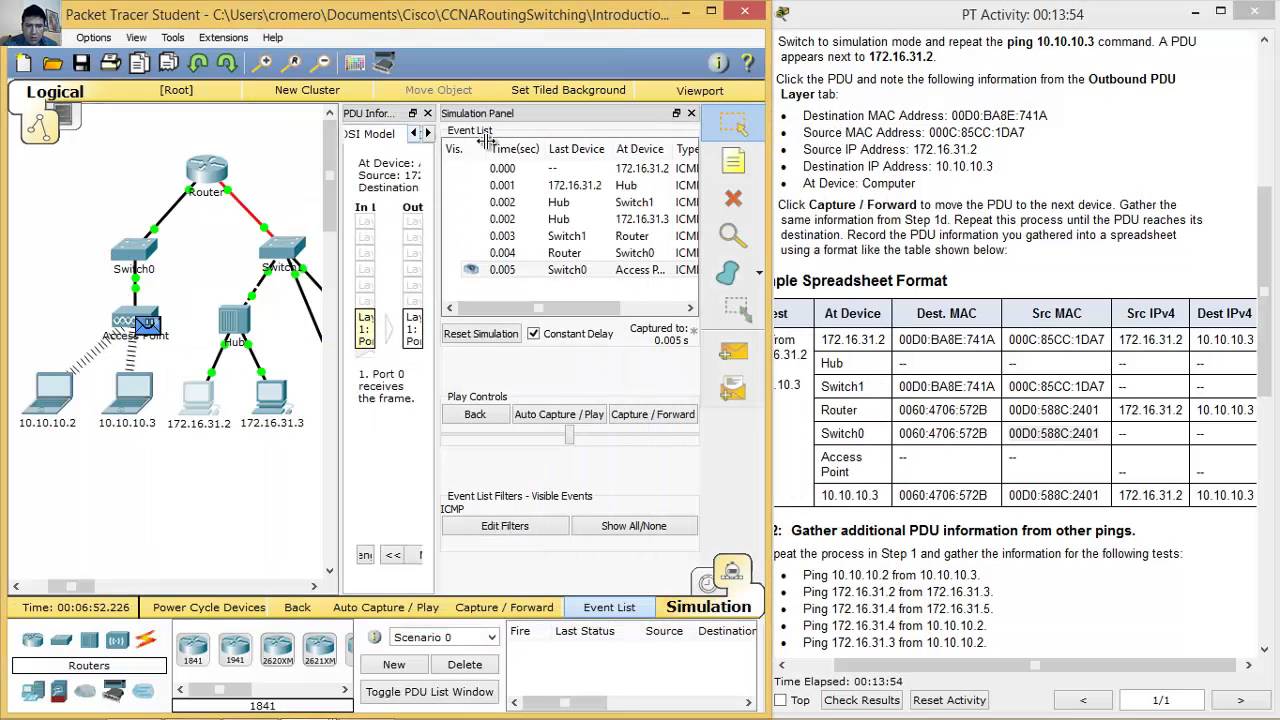
Task: Click Event List button in bottom bar
Action: (x=609, y=607)
